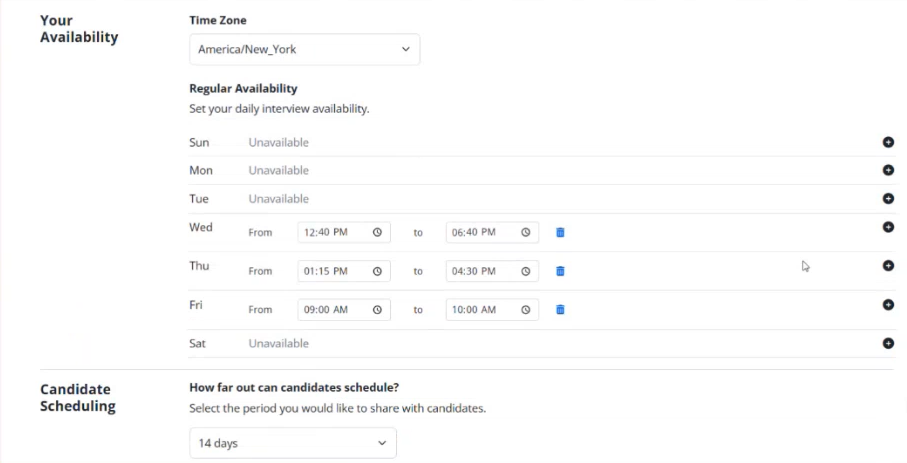This screenshot has height=463, width=907.
Task: Delete the Thursday 01:15 PM time slot
Action: (560, 271)
